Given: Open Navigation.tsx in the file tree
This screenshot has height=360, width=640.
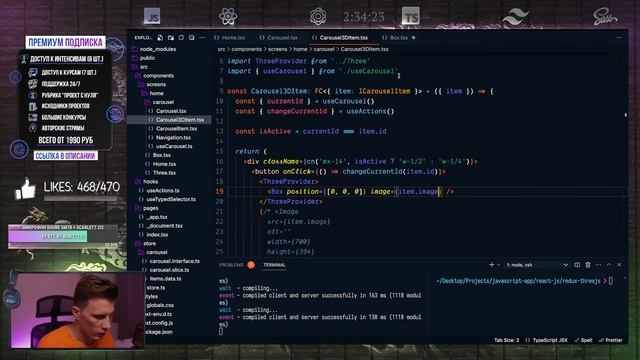Looking at the screenshot, I should tap(173, 138).
